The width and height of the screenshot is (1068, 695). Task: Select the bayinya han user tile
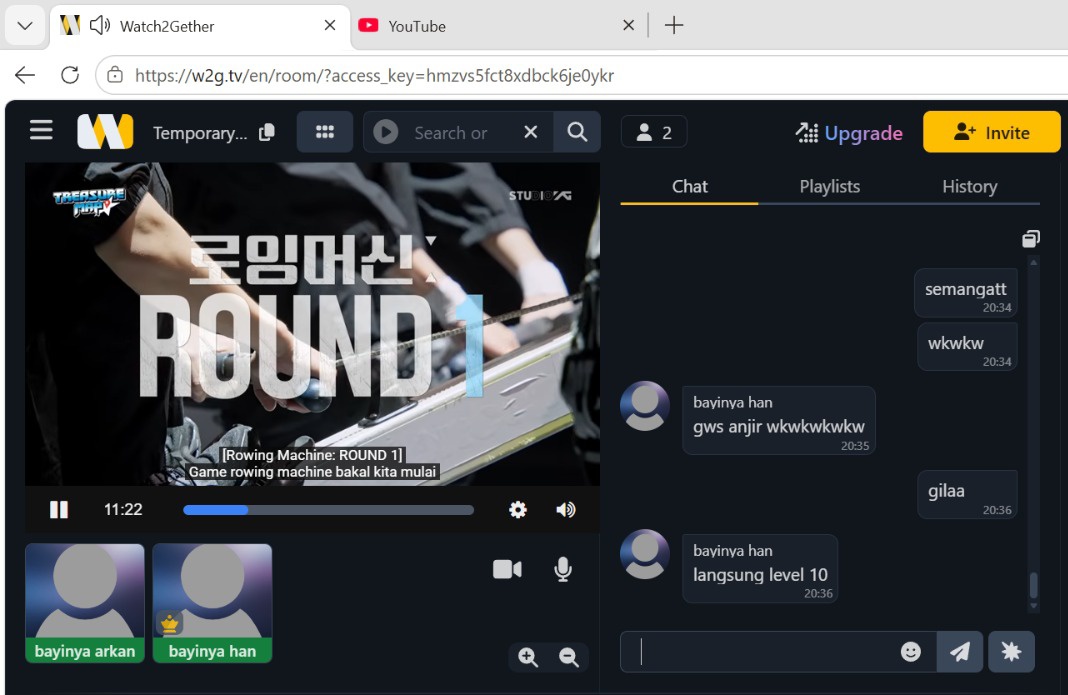click(x=213, y=603)
